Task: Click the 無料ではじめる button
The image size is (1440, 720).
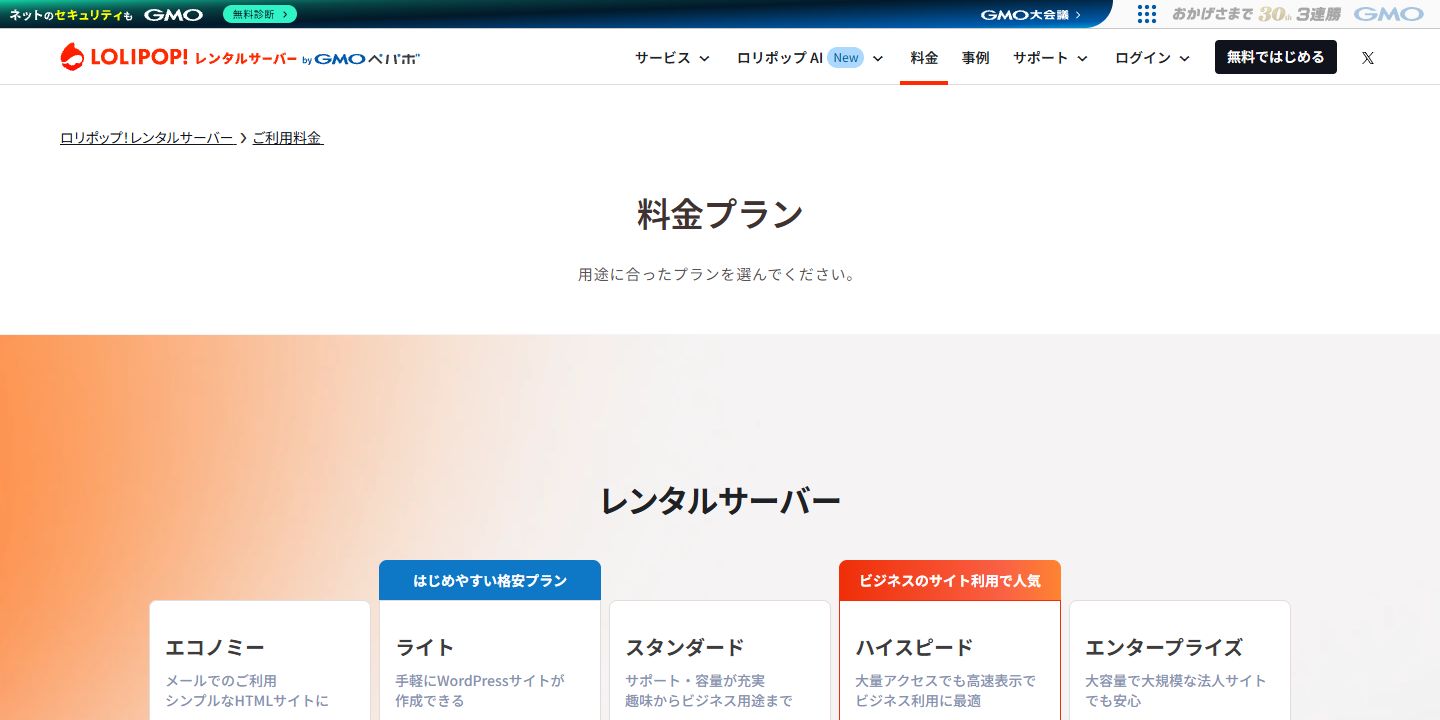Action: tap(1275, 57)
